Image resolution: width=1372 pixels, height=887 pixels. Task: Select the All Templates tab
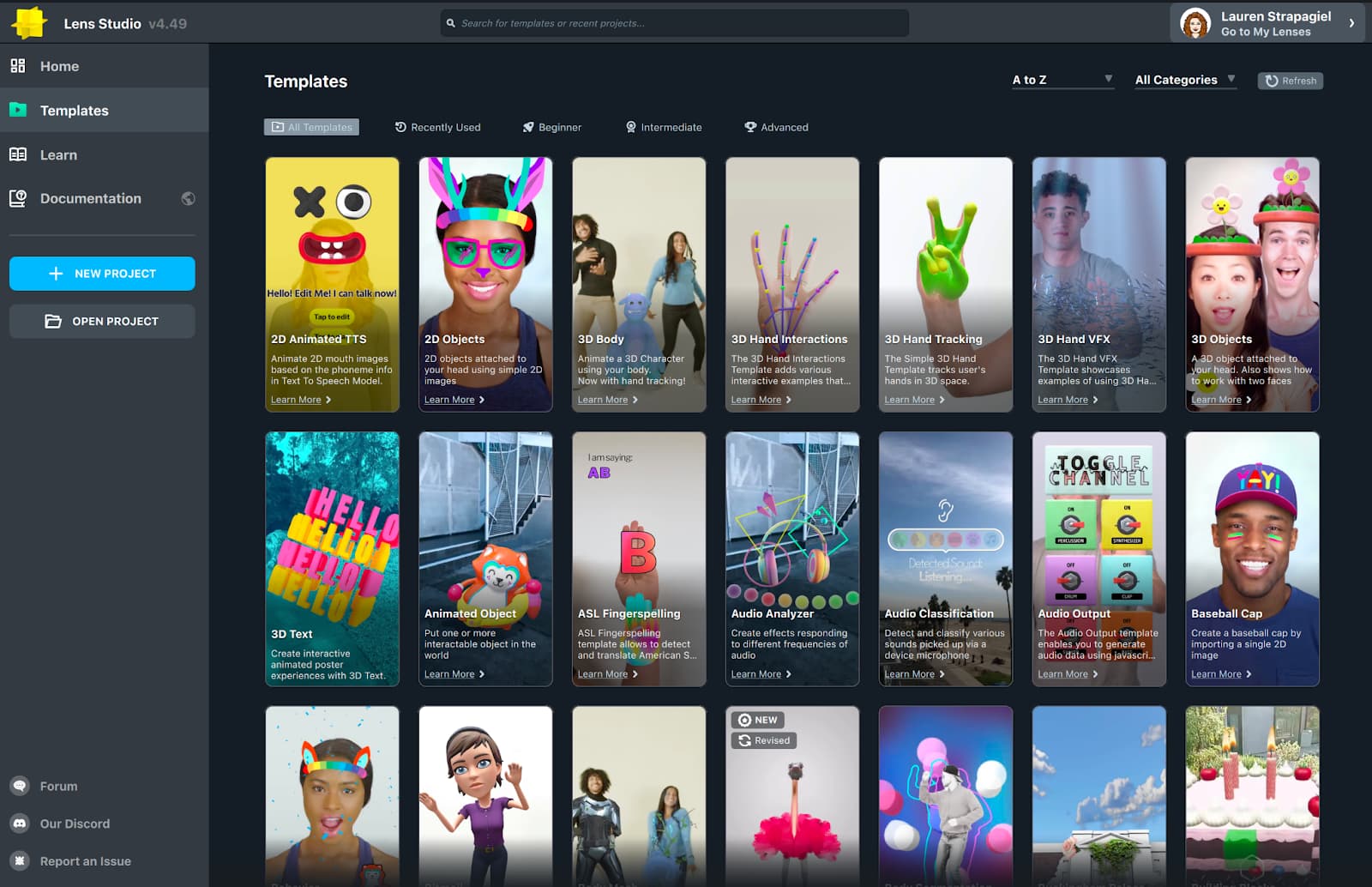click(x=311, y=127)
